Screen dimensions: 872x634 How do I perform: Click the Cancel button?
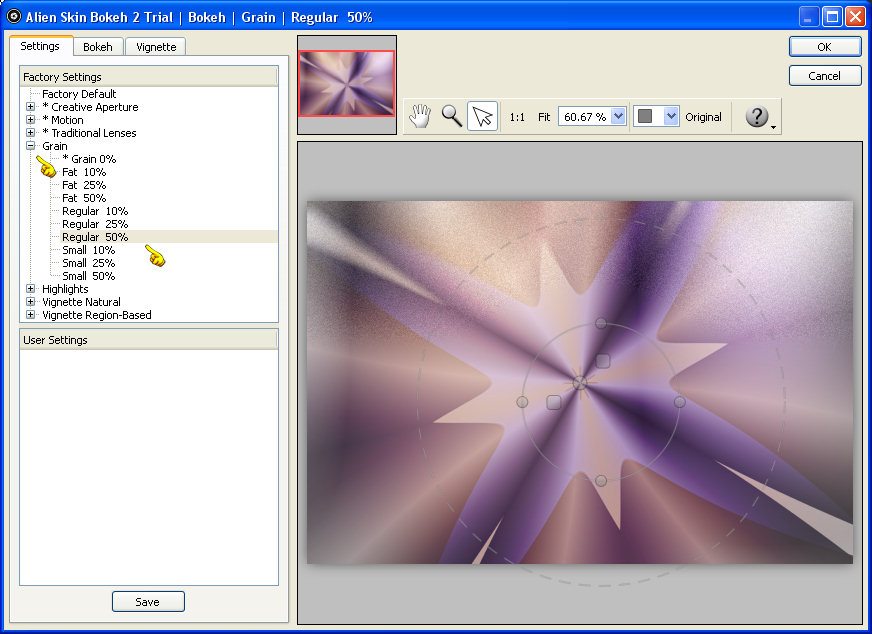(824, 76)
